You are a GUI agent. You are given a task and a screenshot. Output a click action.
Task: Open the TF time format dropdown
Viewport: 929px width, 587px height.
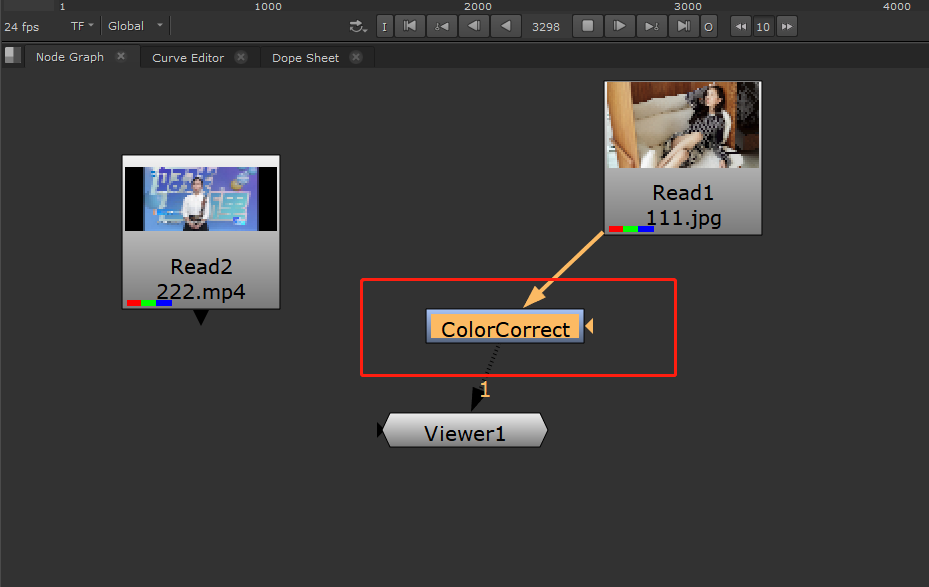click(x=83, y=26)
